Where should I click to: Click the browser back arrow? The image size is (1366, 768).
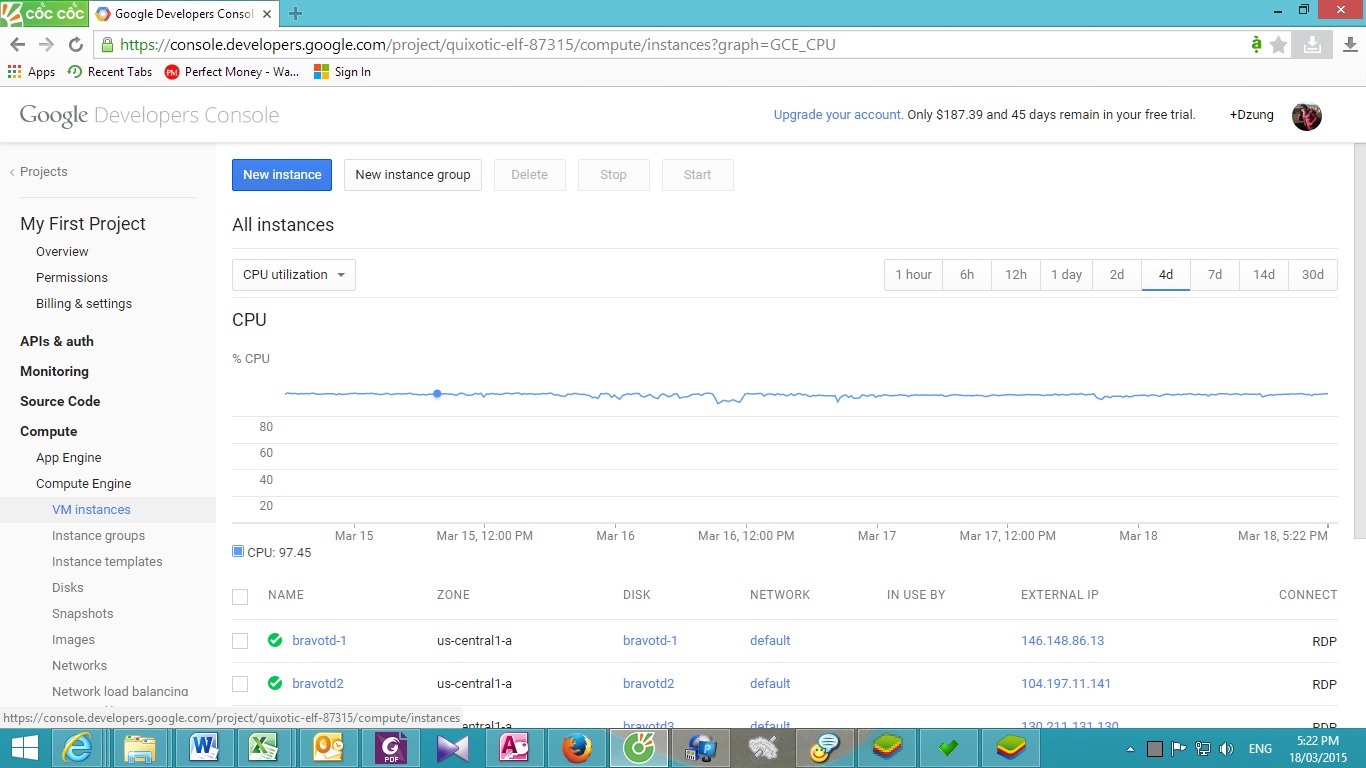coord(17,45)
